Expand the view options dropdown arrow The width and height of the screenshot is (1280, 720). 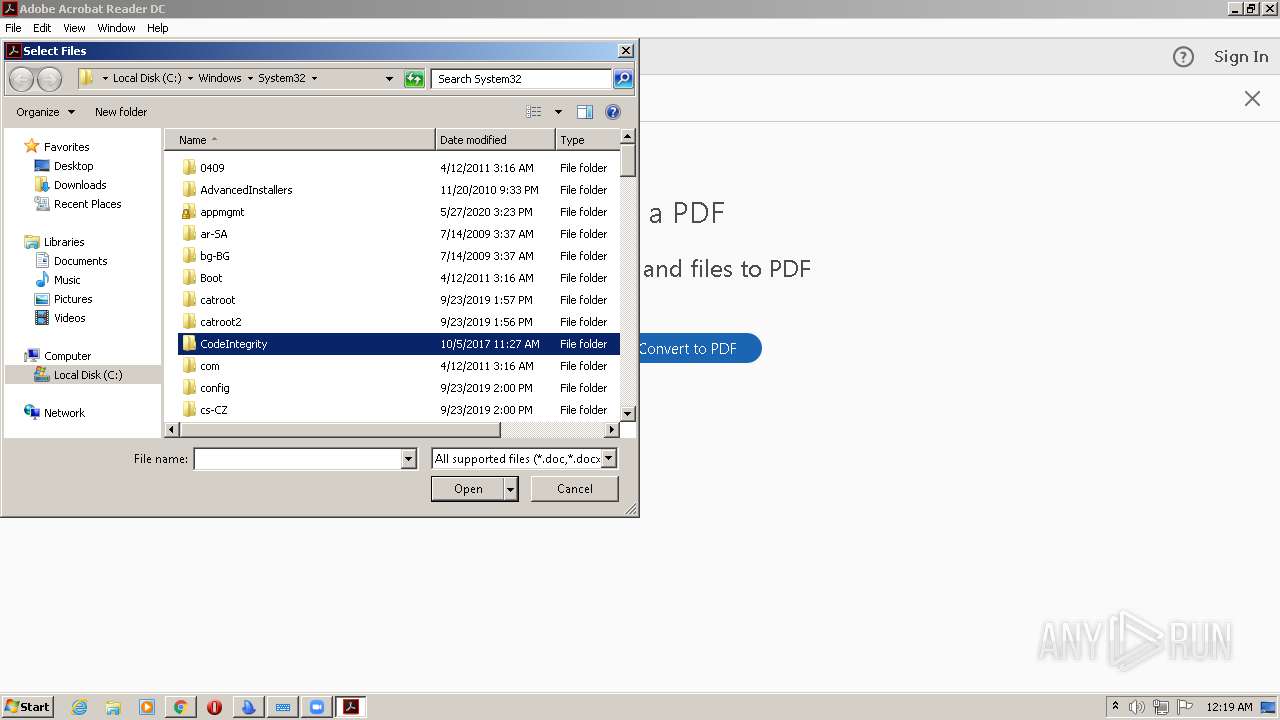point(558,112)
